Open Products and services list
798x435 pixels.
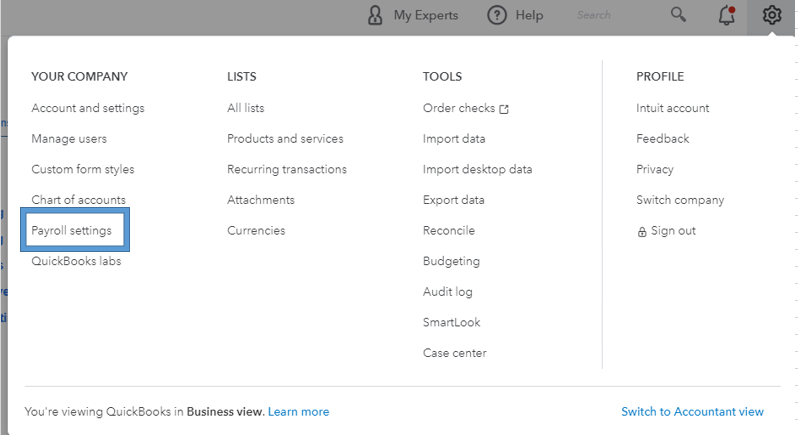[285, 139]
